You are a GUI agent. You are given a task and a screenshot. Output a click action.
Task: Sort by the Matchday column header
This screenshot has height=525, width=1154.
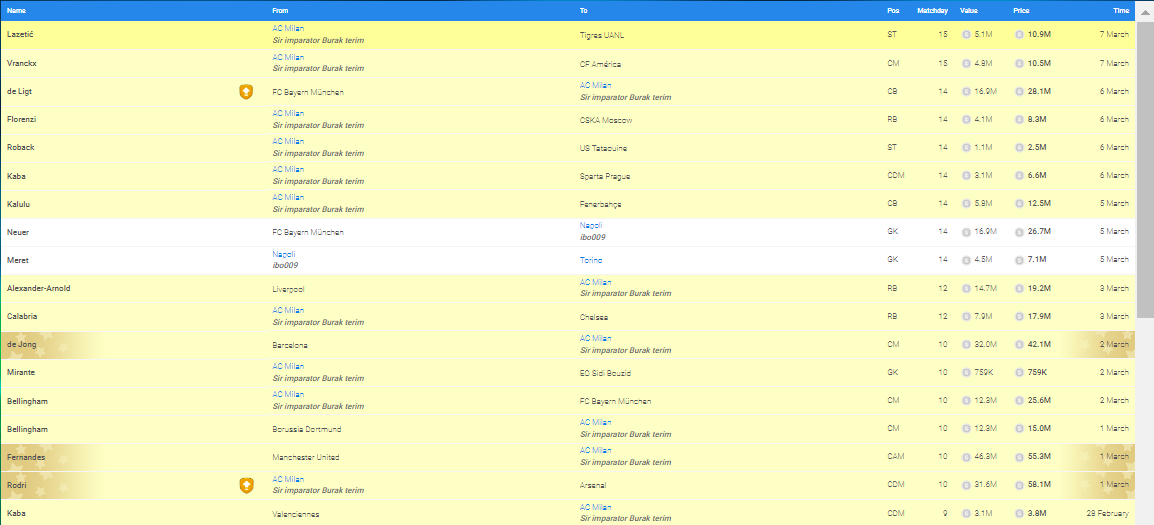click(x=932, y=10)
